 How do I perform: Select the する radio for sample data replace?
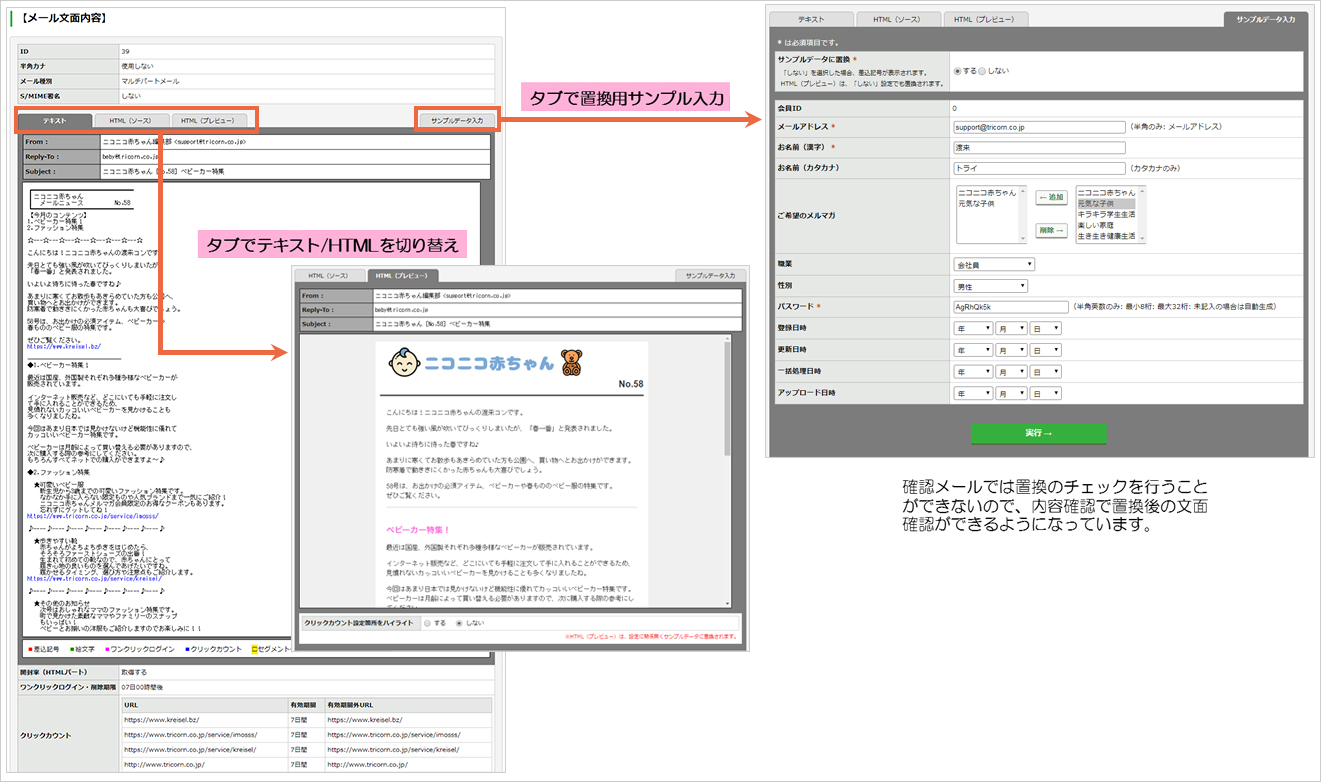pos(958,71)
